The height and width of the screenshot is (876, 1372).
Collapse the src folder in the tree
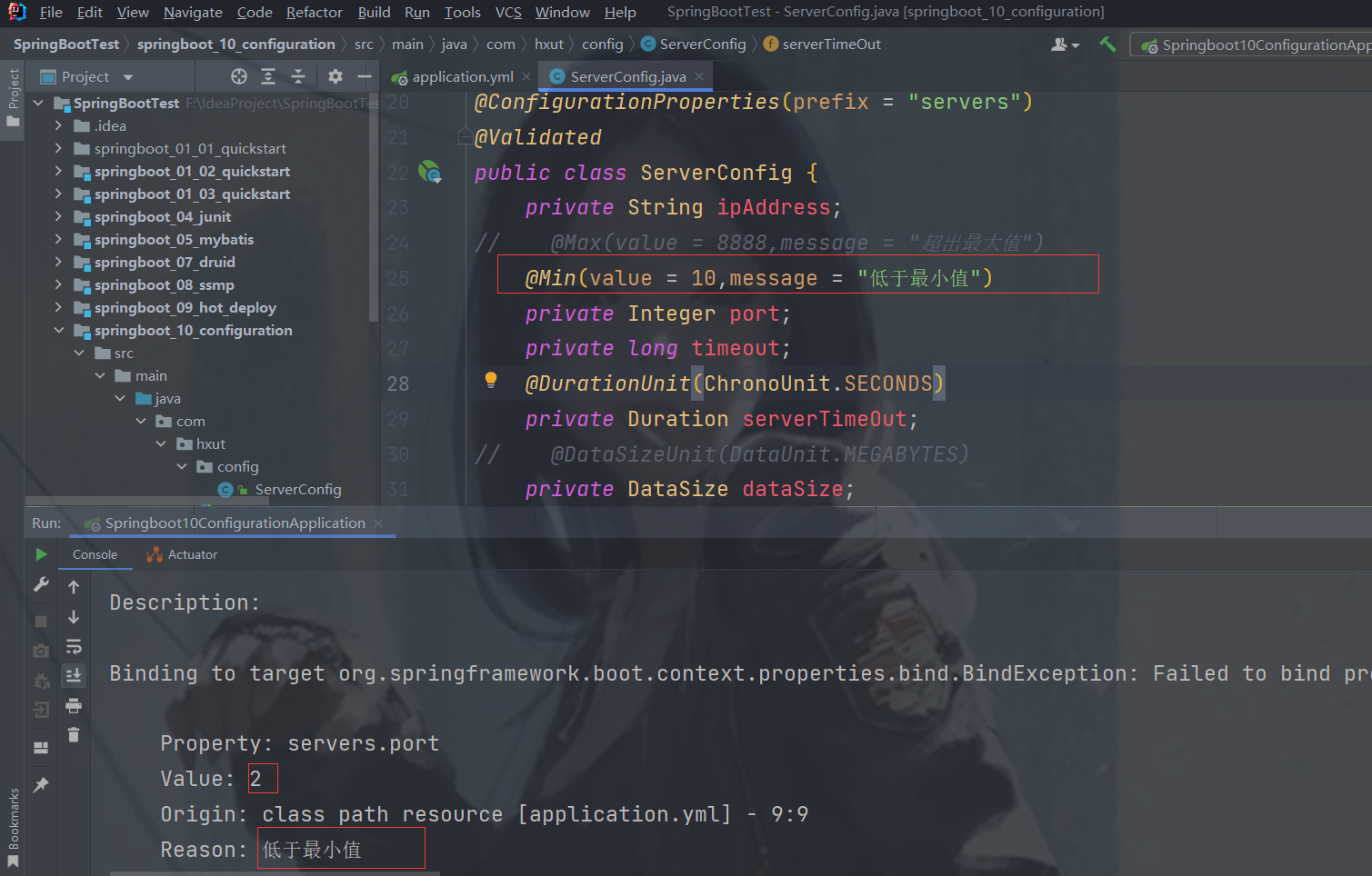[79, 353]
